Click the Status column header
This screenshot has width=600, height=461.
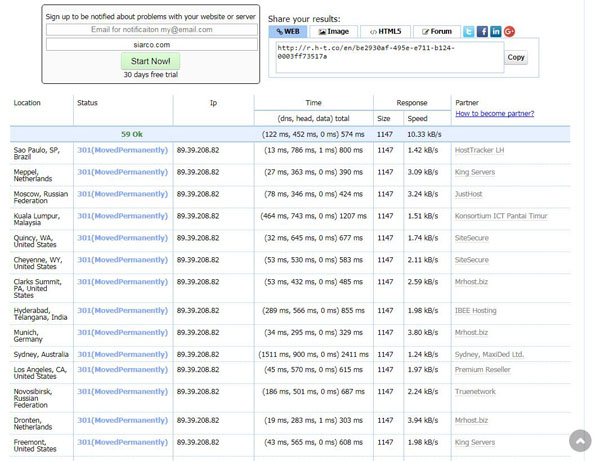pyautogui.click(x=87, y=103)
